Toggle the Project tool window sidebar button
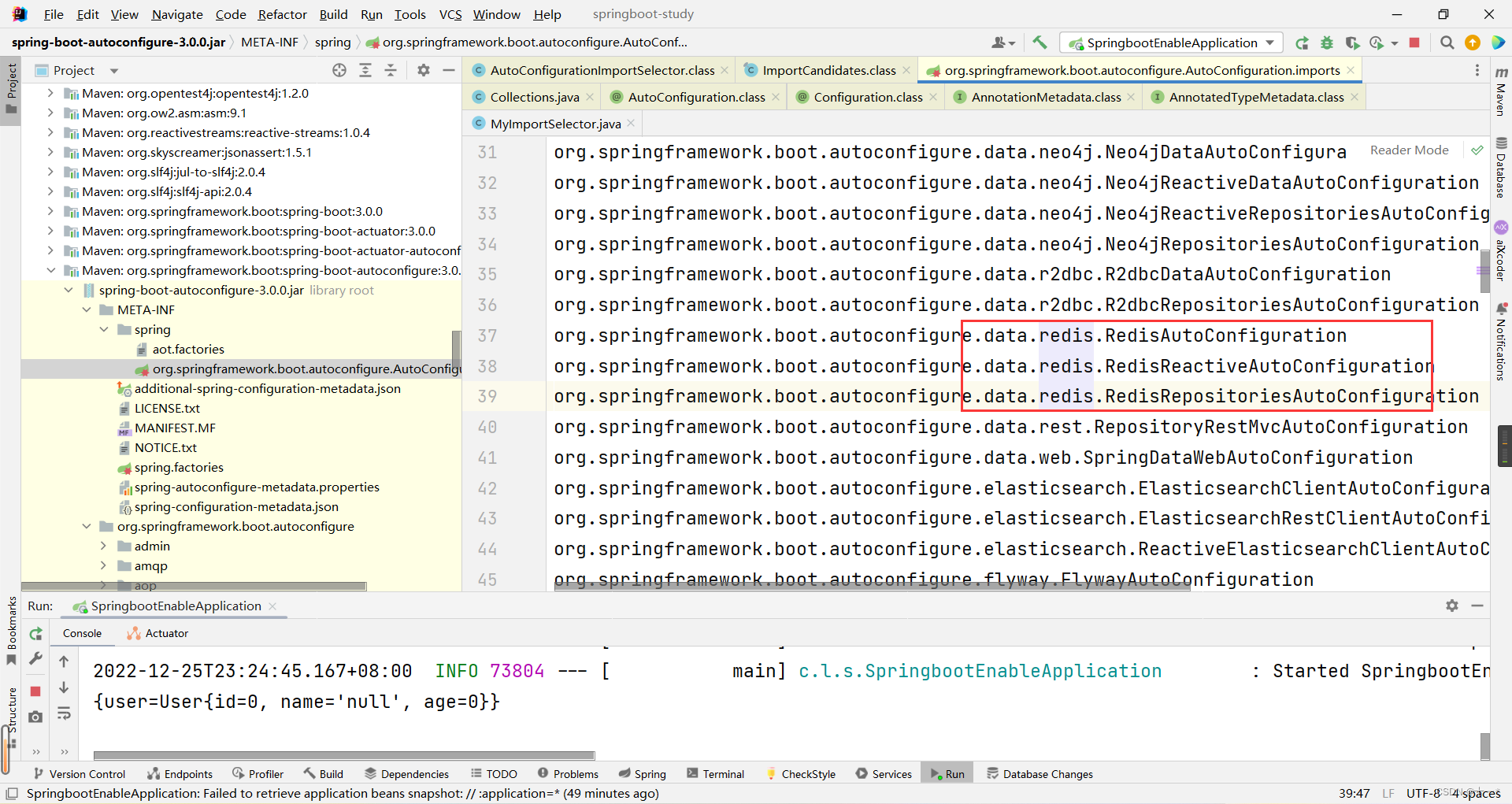The width and height of the screenshot is (1512, 804). 11,87
